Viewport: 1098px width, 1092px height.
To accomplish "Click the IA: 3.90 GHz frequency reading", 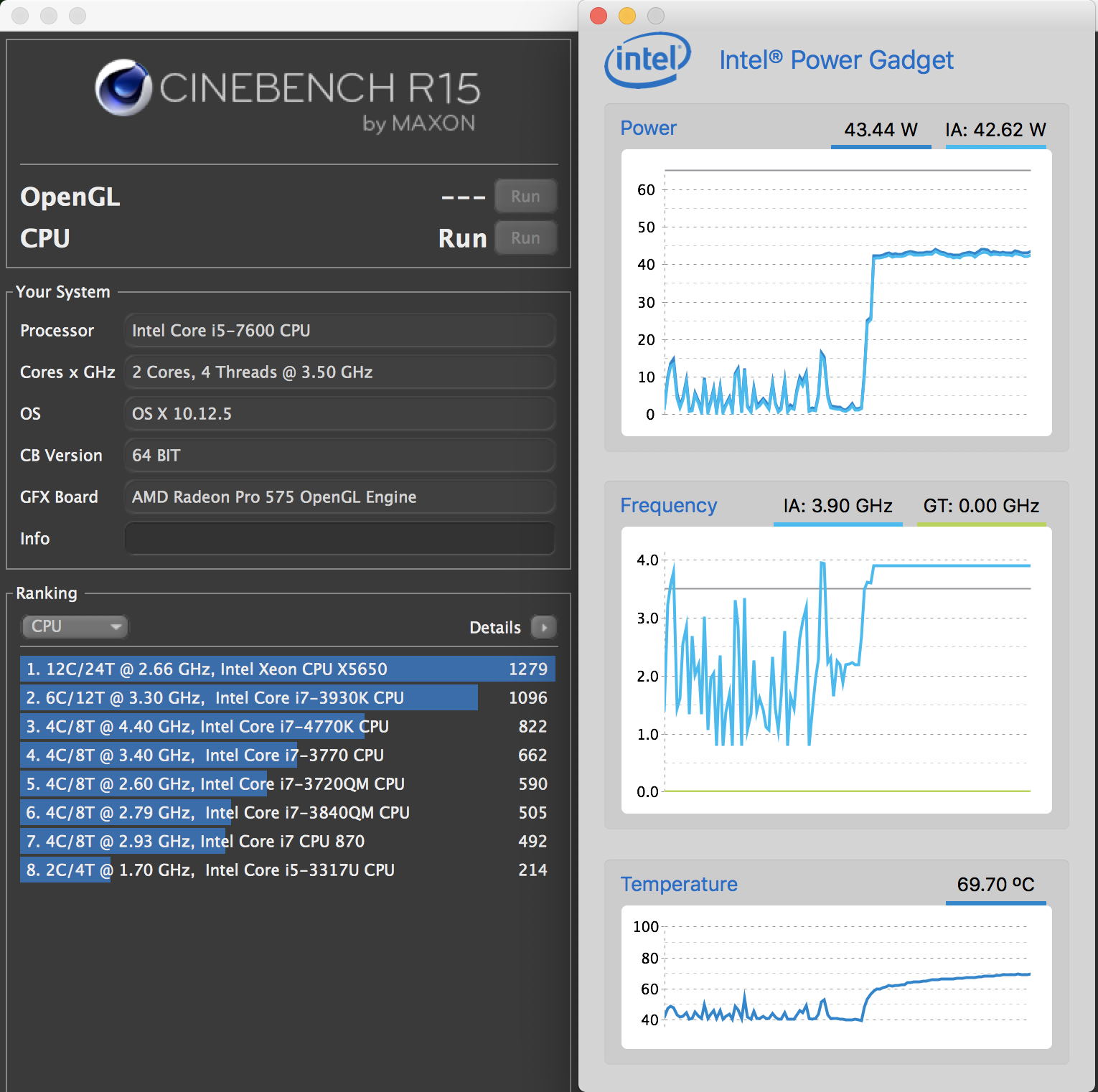I will pos(838,506).
